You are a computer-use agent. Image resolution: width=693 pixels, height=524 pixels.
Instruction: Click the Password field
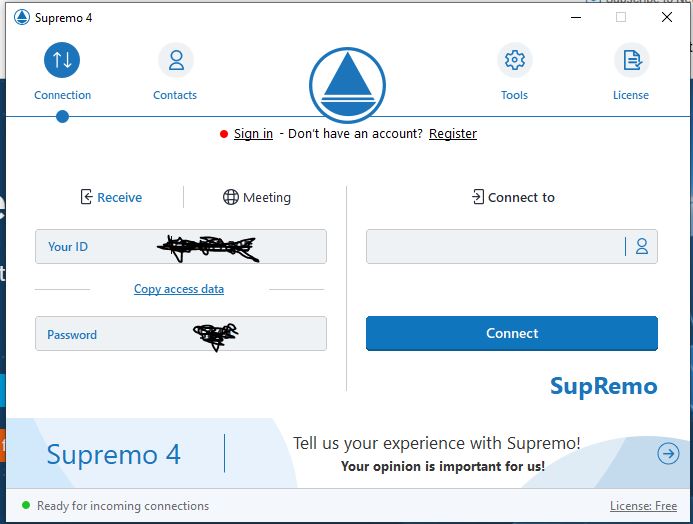tap(180, 334)
